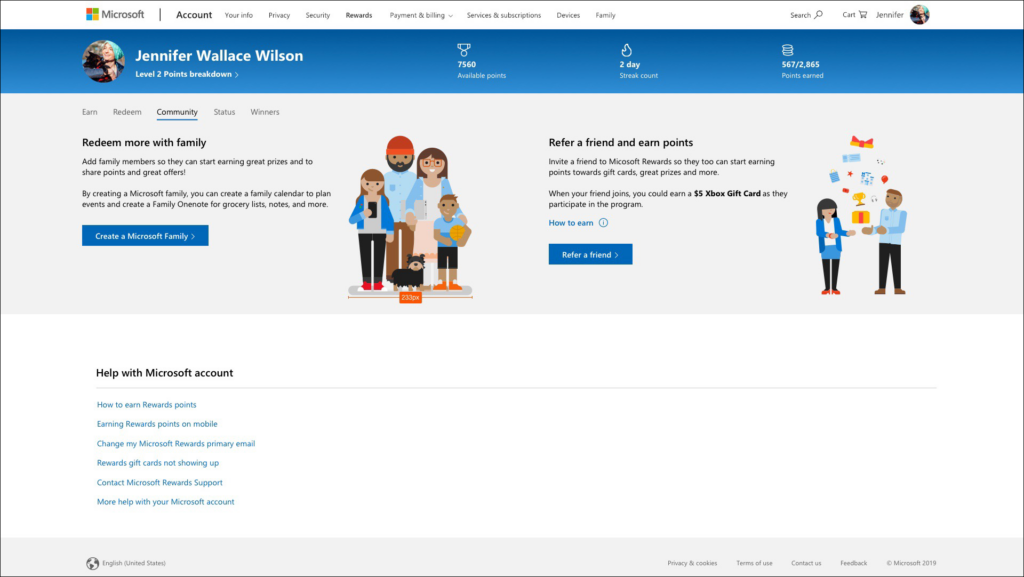The width and height of the screenshot is (1024, 577).
Task: Open the Your info menu item
Action: pyautogui.click(x=238, y=15)
